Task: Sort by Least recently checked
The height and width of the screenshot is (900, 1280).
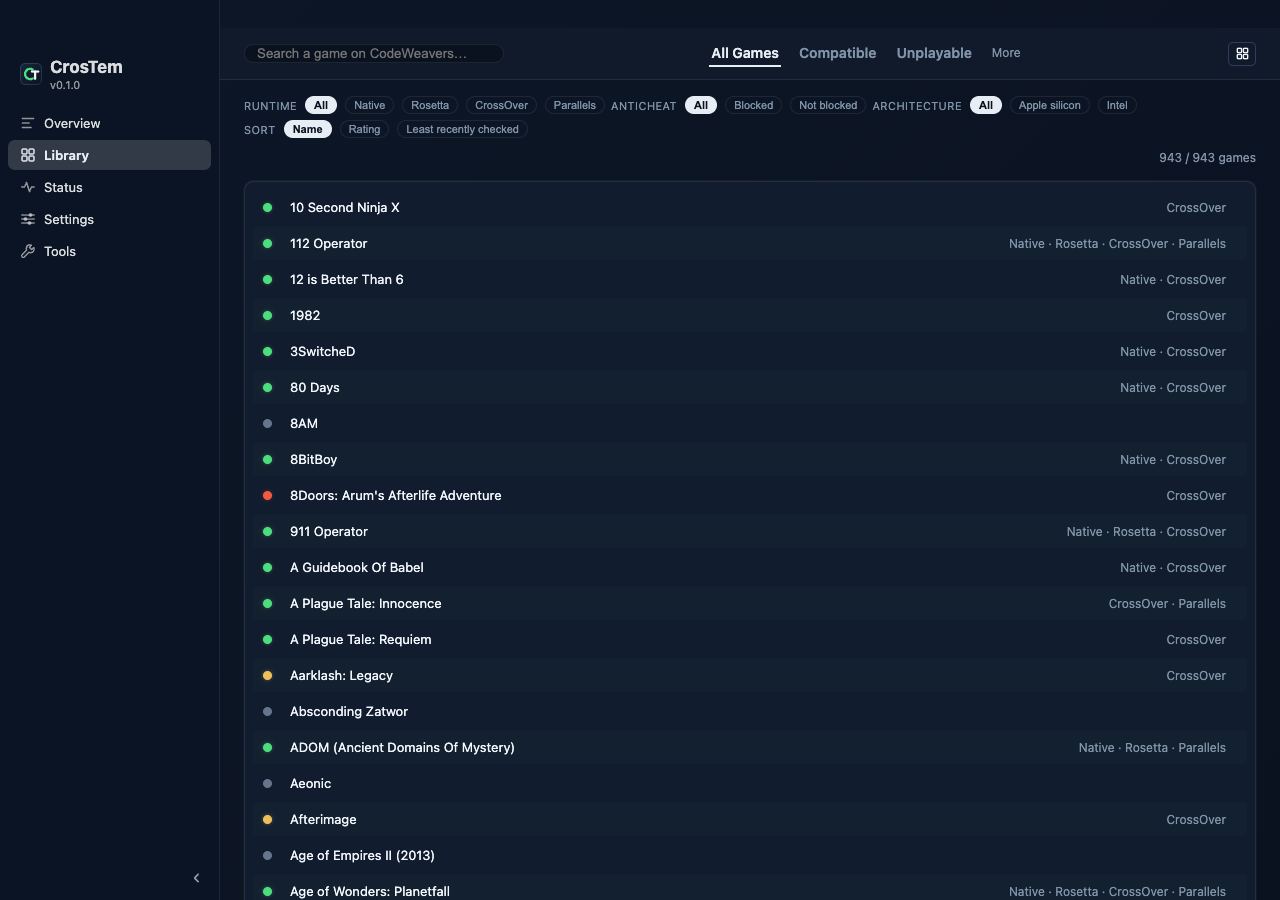Action: [462, 129]
